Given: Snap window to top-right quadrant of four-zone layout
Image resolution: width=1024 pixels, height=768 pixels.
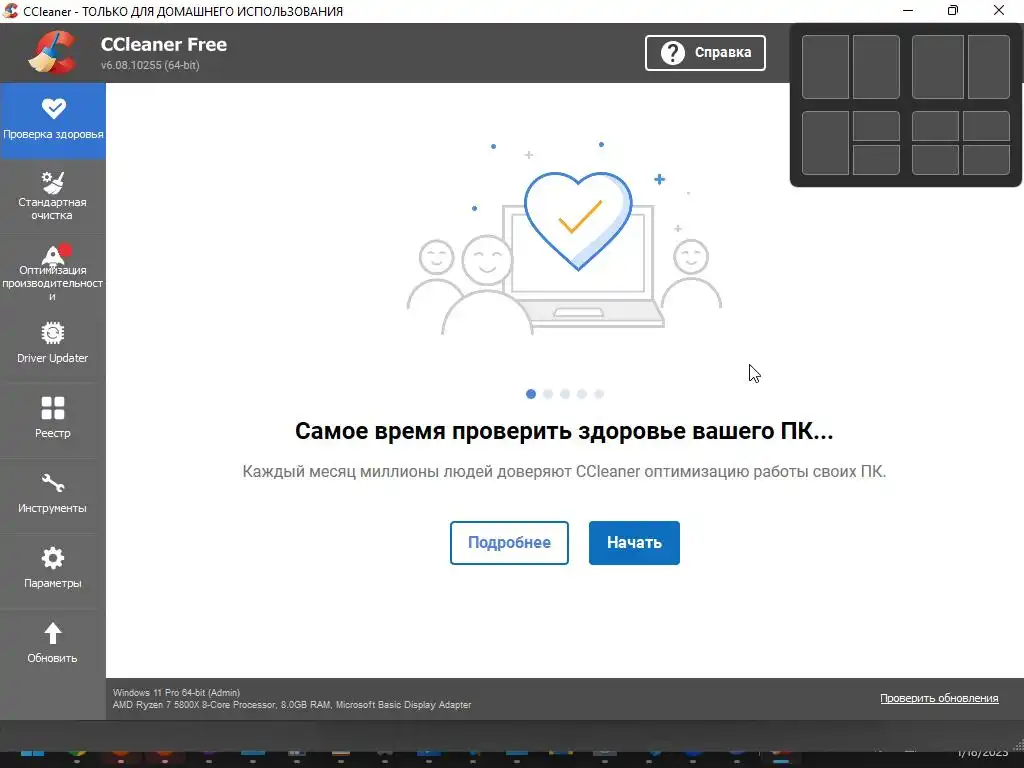Looking at the screenshot, I should [986, 125].
